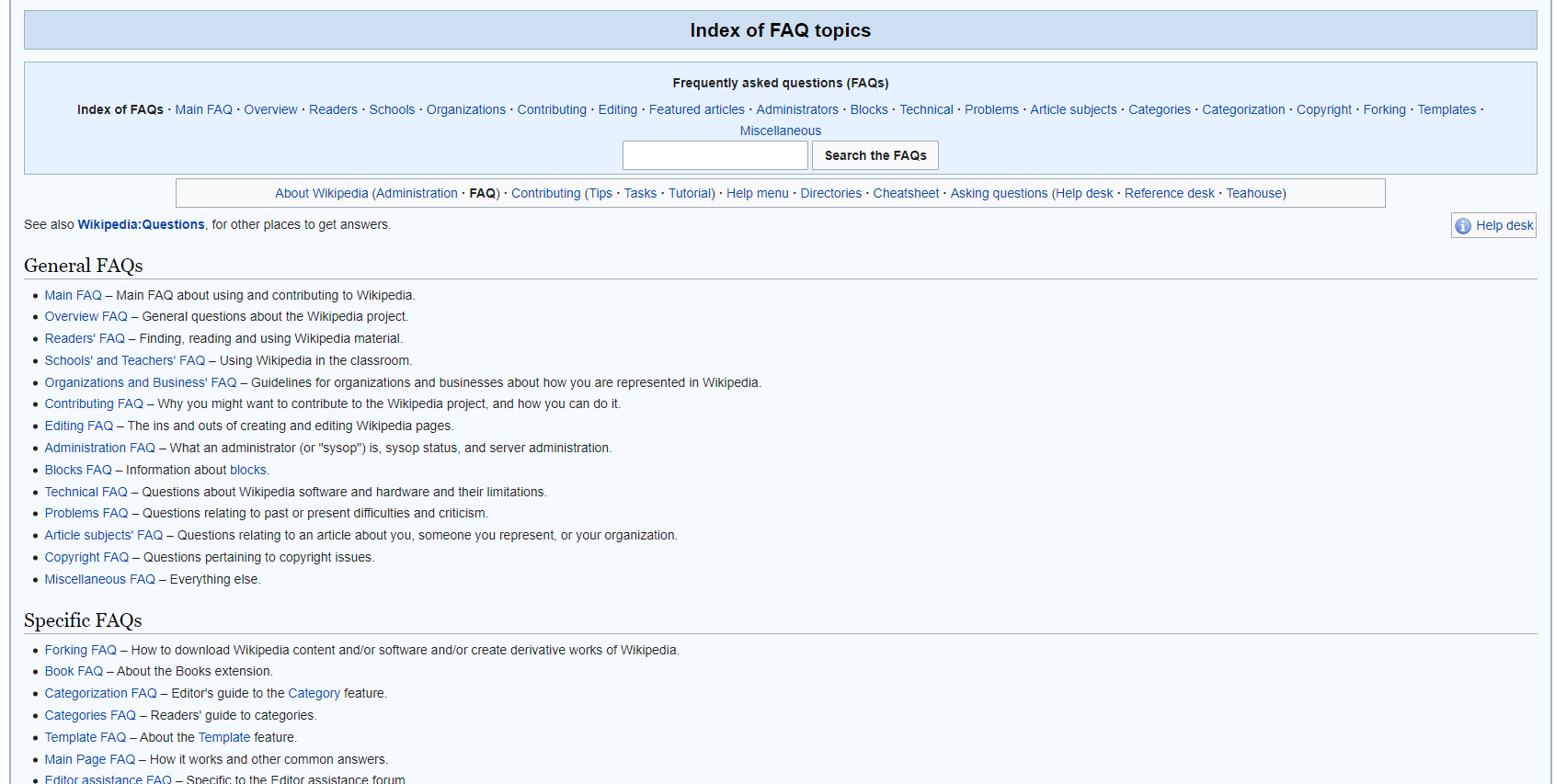Open the Tutorial link
The height and width of the screenshot is (784, 1555).
[690, 193]
